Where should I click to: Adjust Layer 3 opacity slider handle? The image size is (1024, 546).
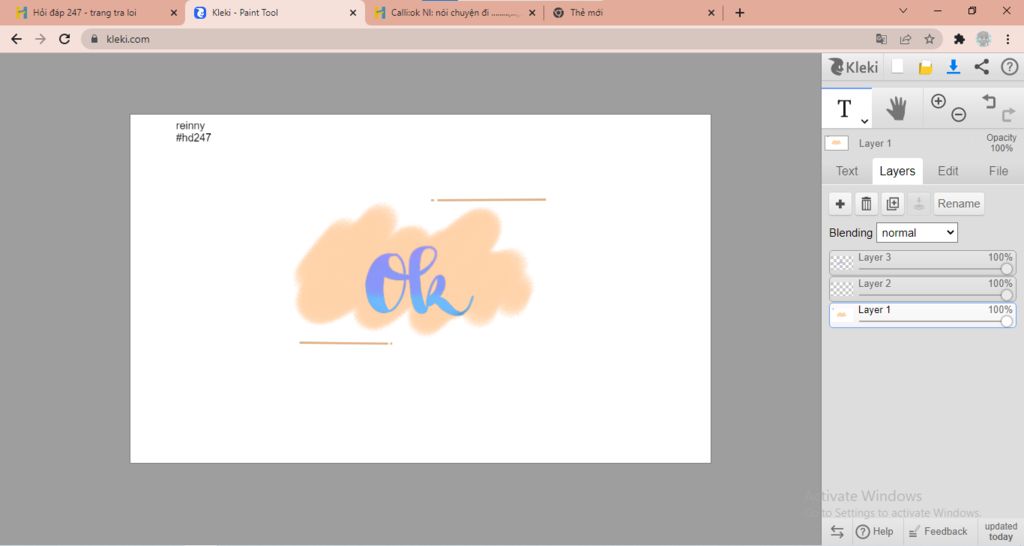pos(1006,269)
